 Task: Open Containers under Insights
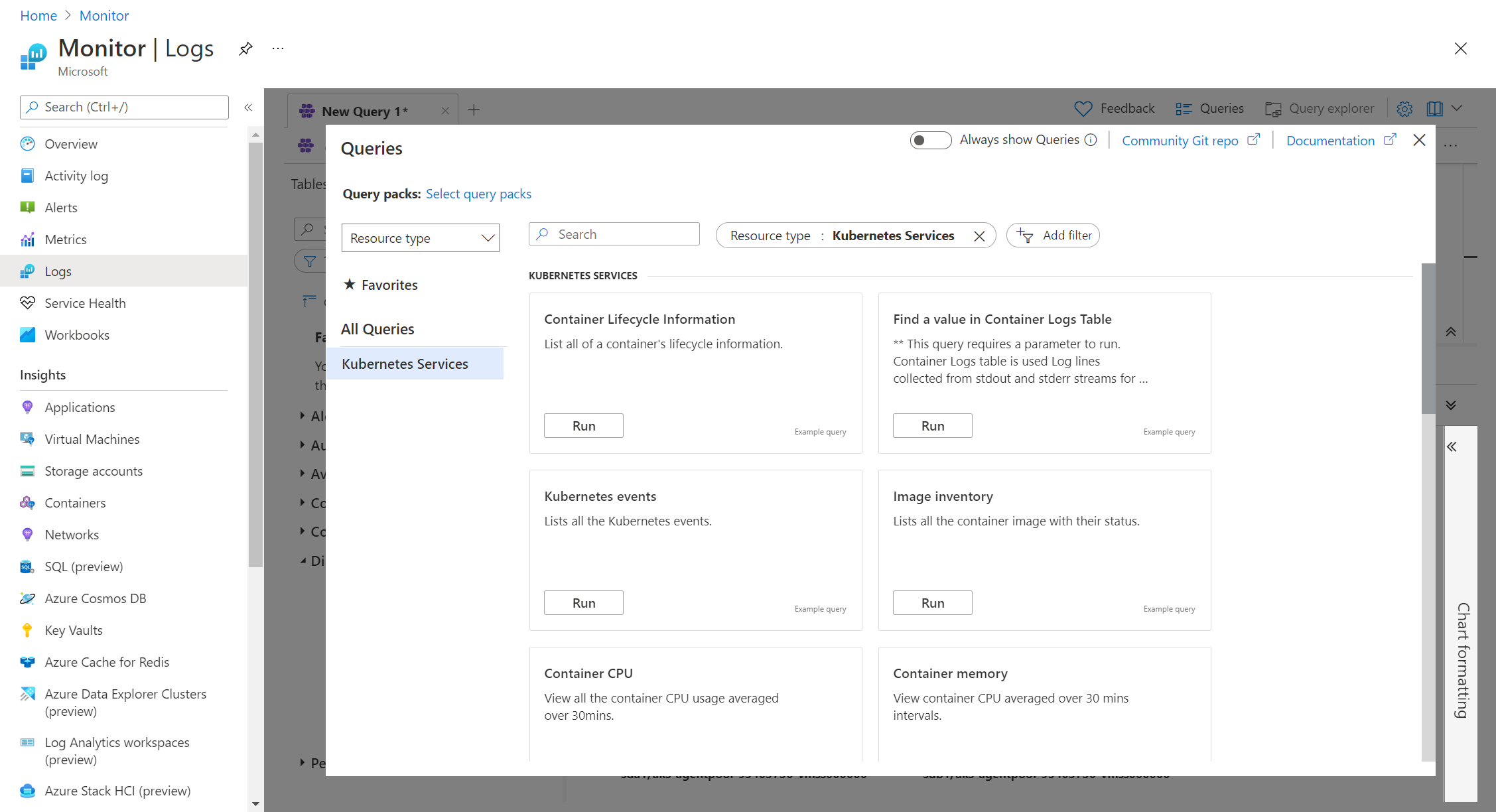tap(74, 502)
